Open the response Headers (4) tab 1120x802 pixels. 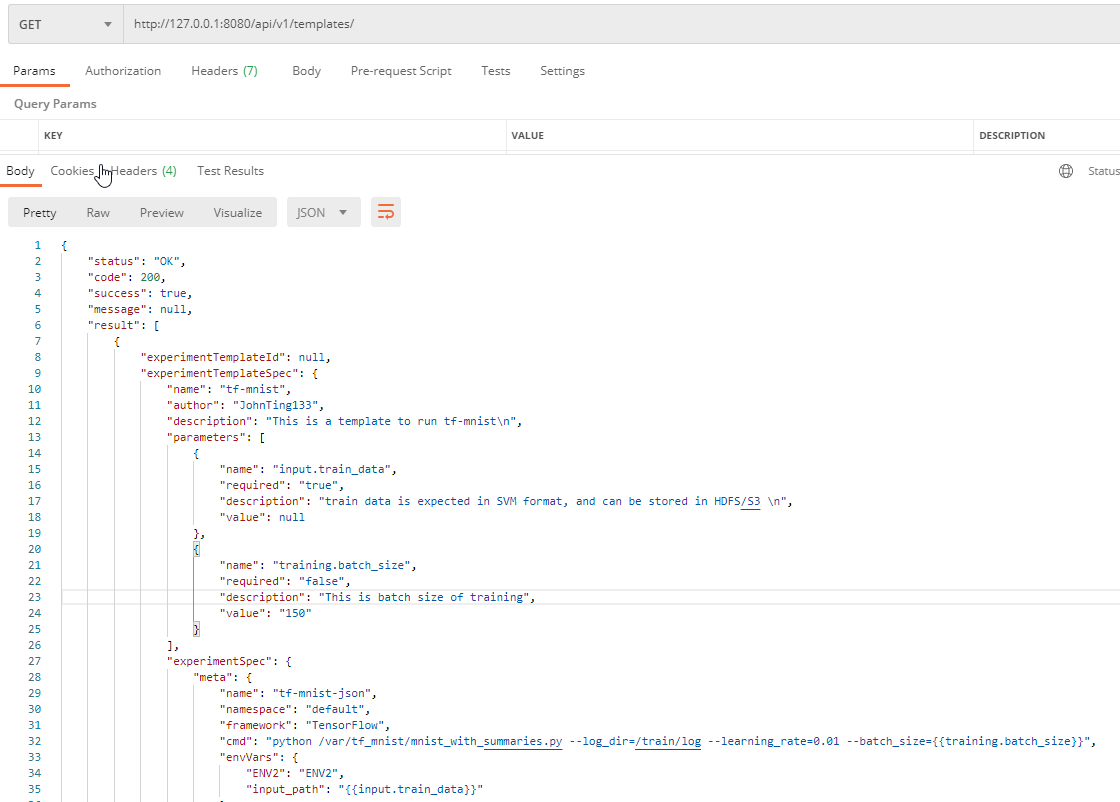(x=144, y=171)
